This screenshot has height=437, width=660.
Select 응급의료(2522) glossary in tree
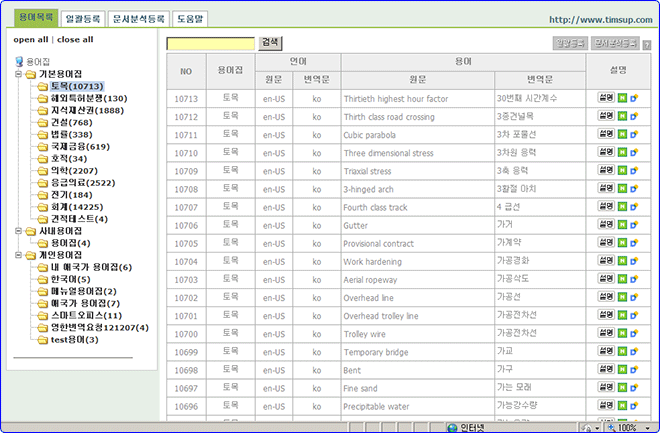(x=83, y=183)
